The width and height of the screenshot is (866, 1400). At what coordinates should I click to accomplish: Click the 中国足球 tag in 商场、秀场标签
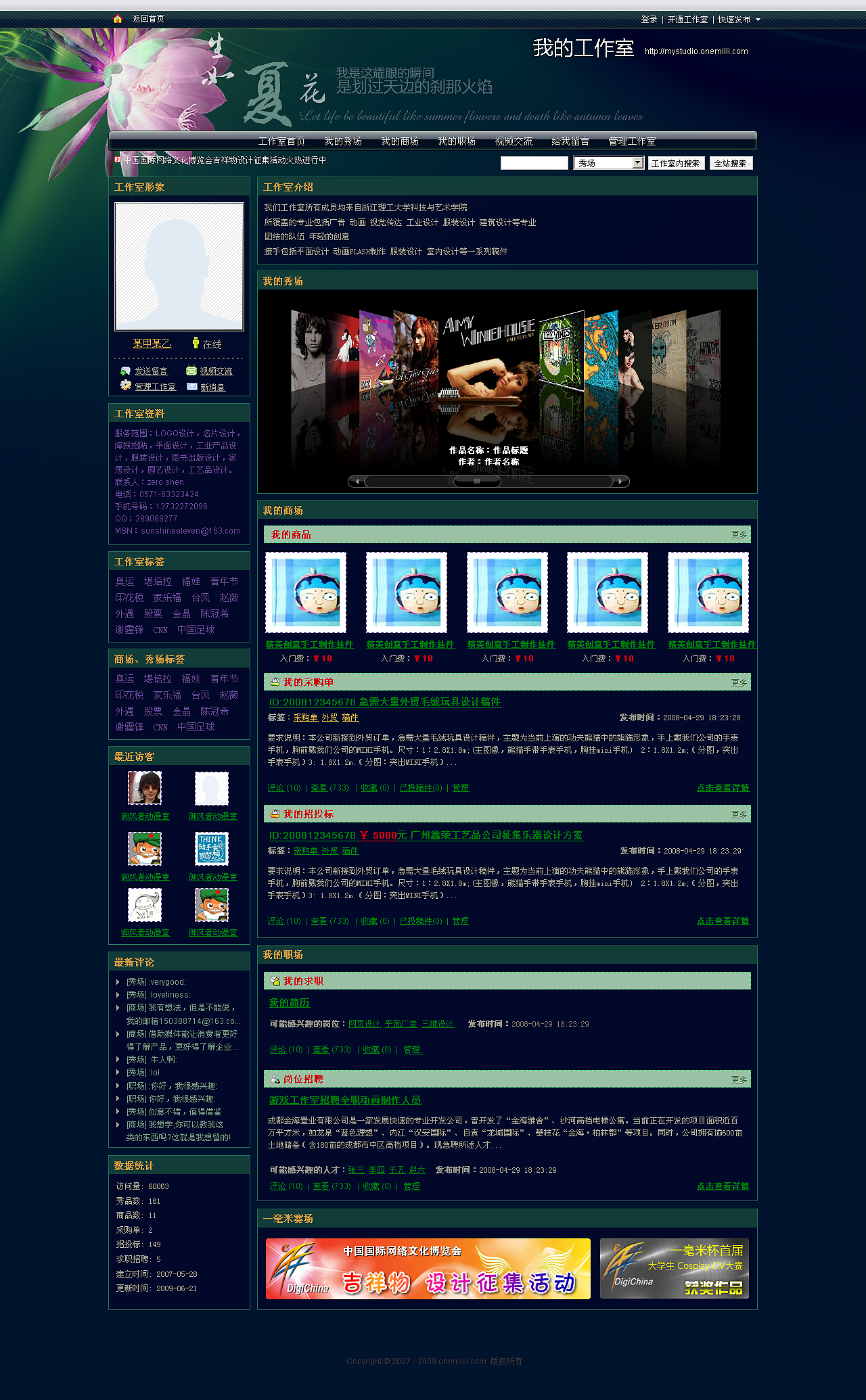click(x=196, y=727)
